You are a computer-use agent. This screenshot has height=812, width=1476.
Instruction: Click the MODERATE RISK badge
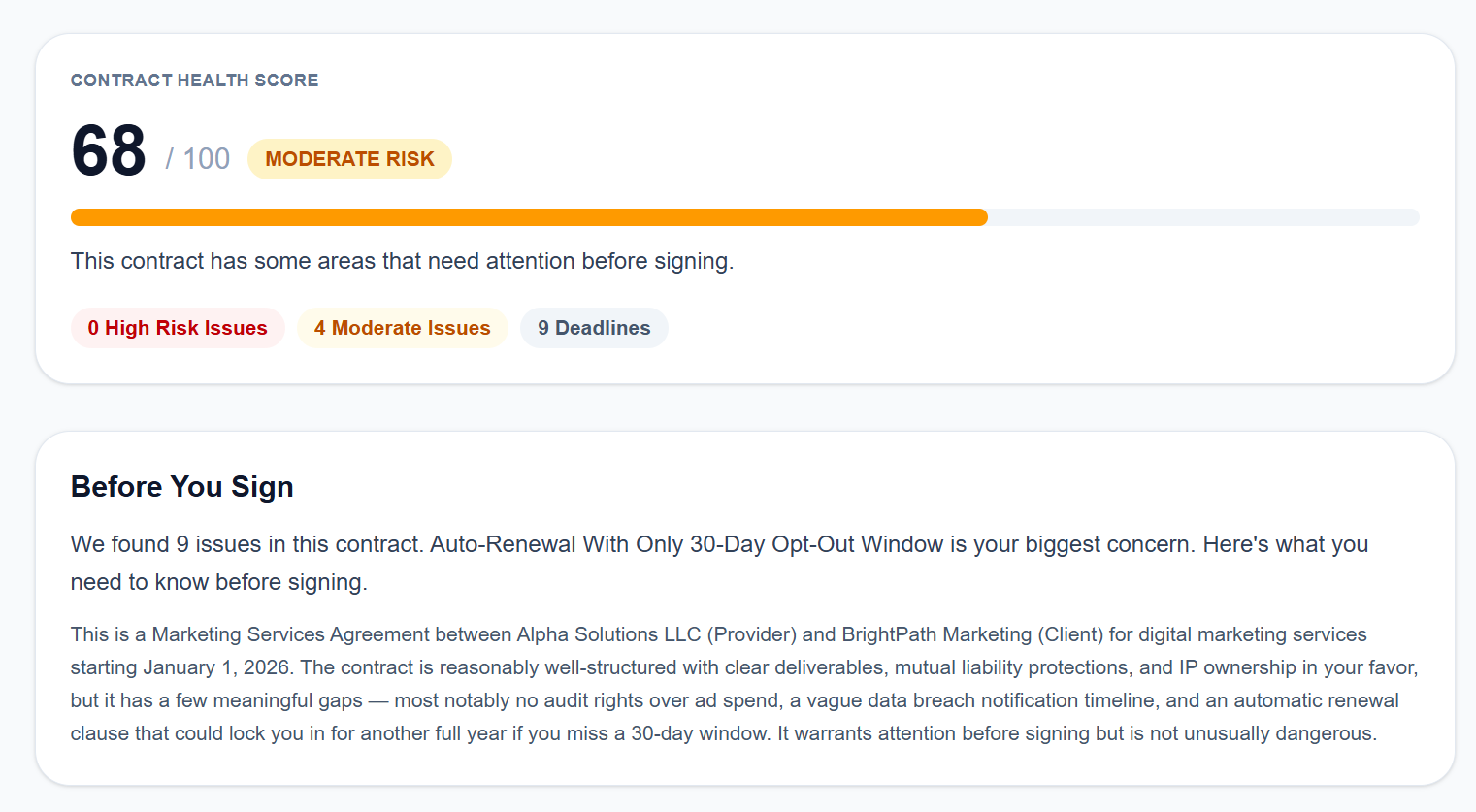click(x=349, y=159)
